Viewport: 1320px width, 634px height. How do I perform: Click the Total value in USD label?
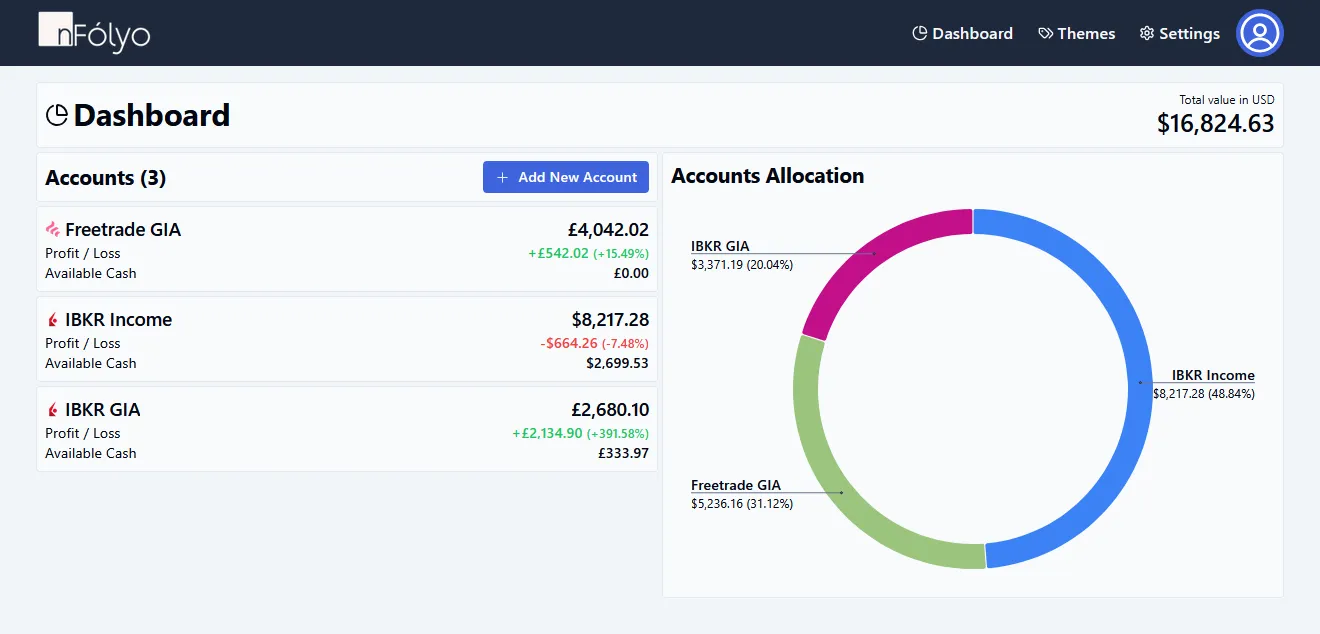click(1227, 100)
